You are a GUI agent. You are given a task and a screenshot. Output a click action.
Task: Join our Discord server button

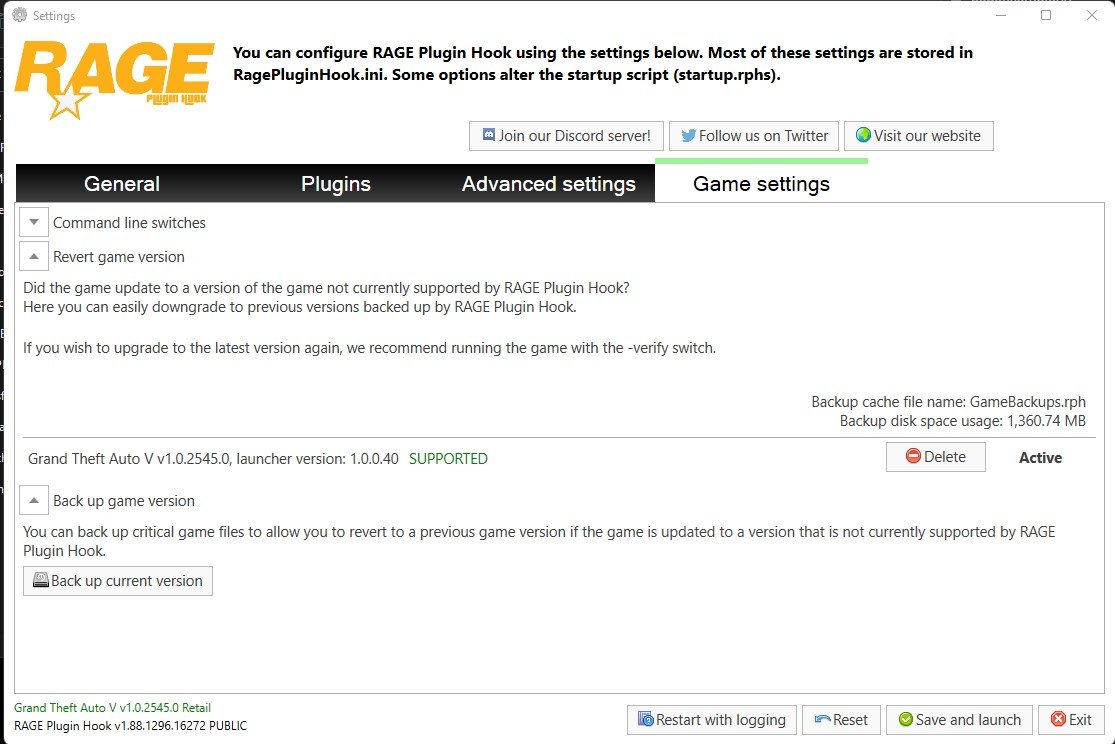click(566, 136)
